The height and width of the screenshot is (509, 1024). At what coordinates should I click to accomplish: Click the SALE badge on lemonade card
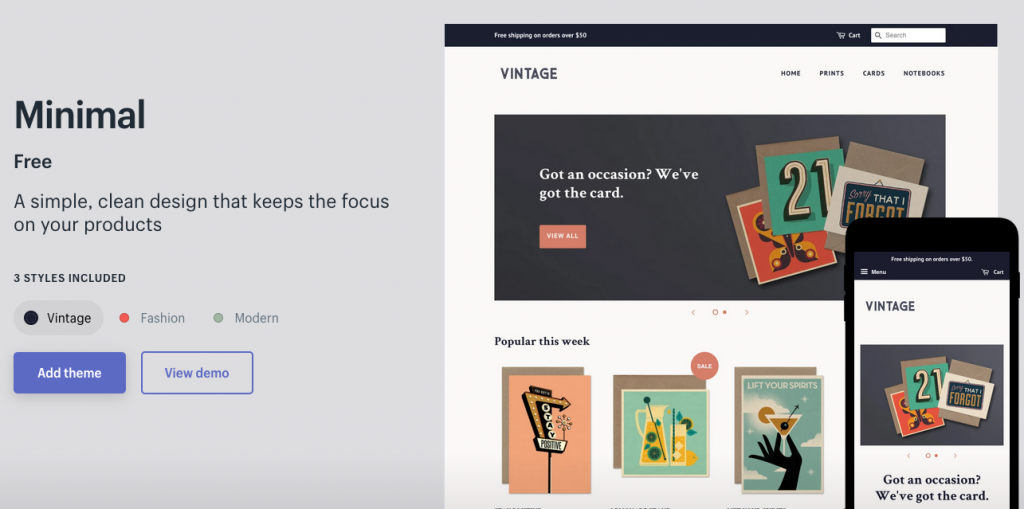pyautogui.click(x=704, y=366)
